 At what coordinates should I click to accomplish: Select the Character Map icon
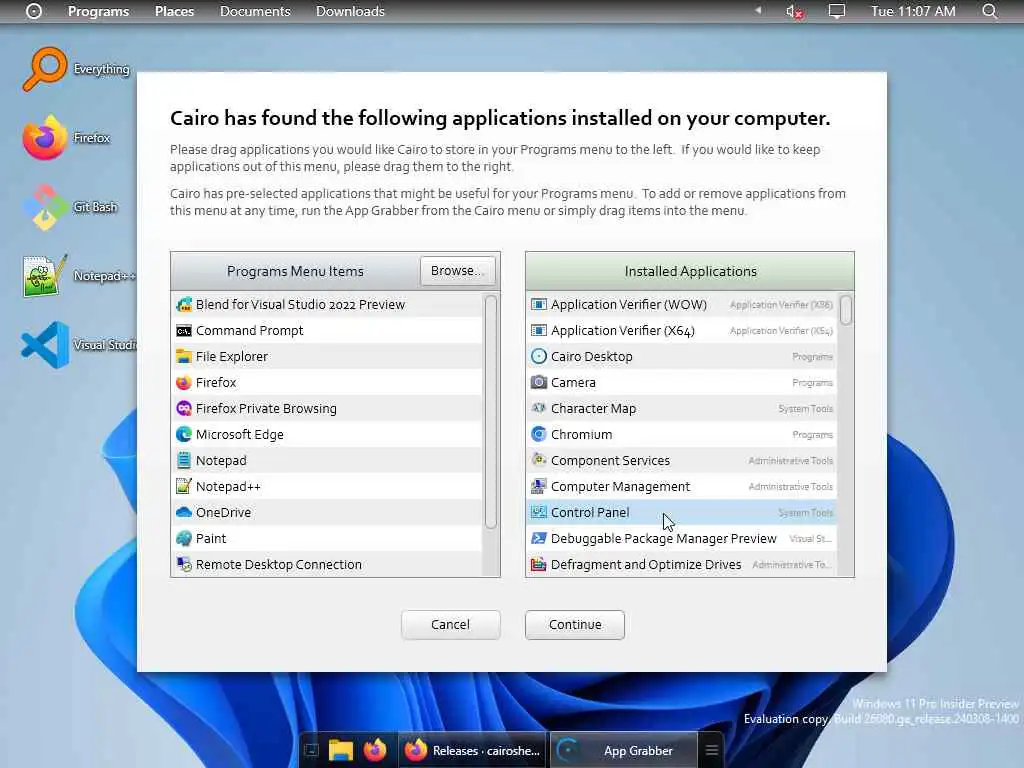pos(539,408)
